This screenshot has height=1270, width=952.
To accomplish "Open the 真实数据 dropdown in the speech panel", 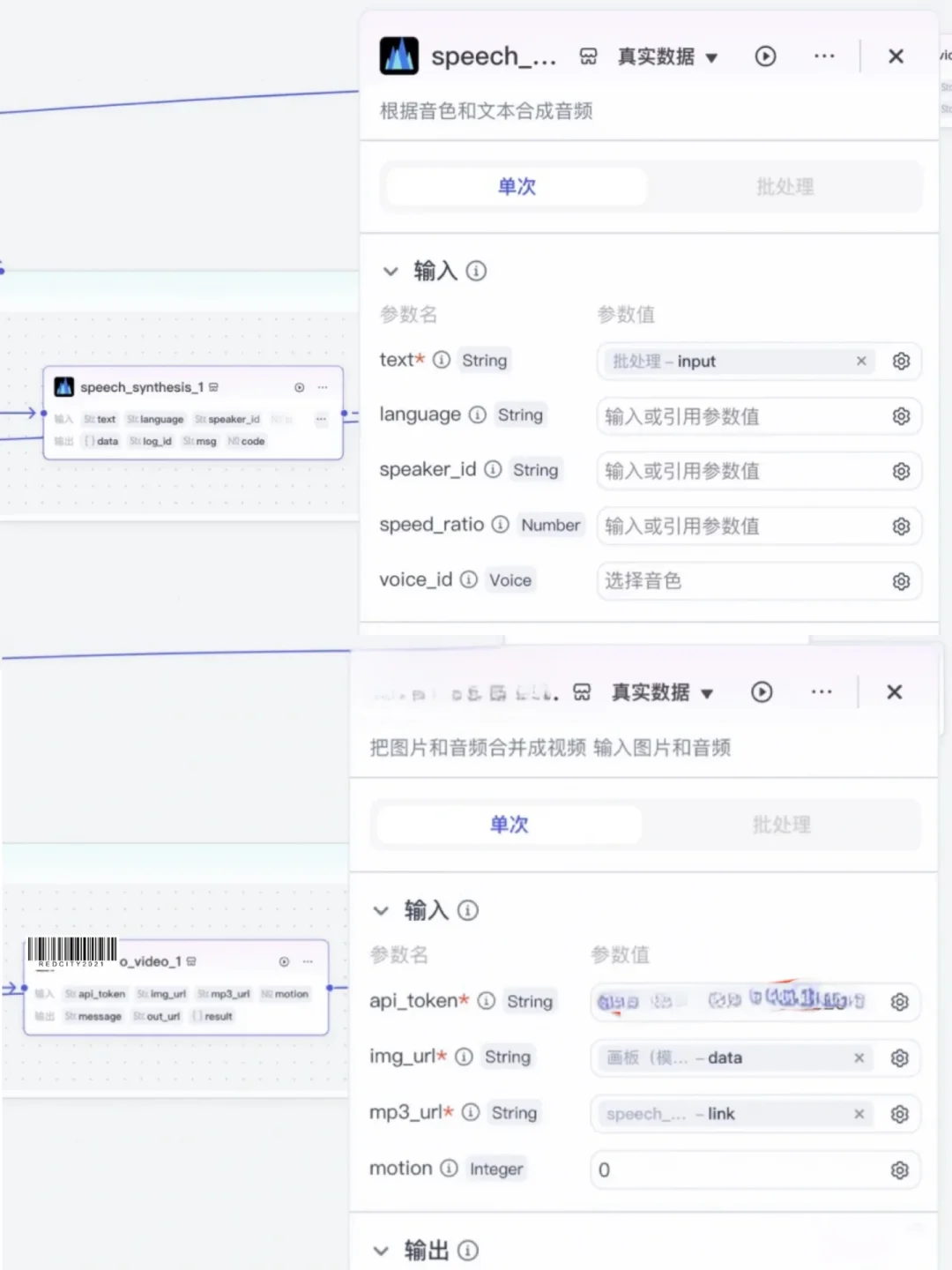I will [668, 57].
